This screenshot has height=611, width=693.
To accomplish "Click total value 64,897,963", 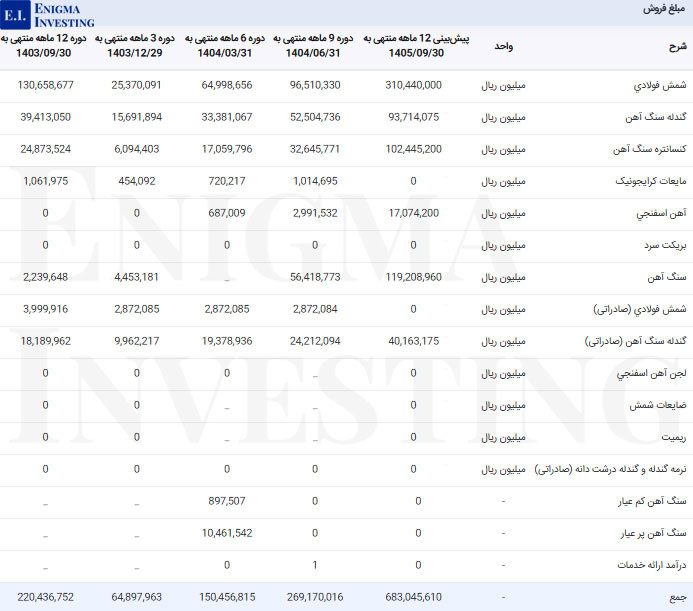I will tap(136, 597).
